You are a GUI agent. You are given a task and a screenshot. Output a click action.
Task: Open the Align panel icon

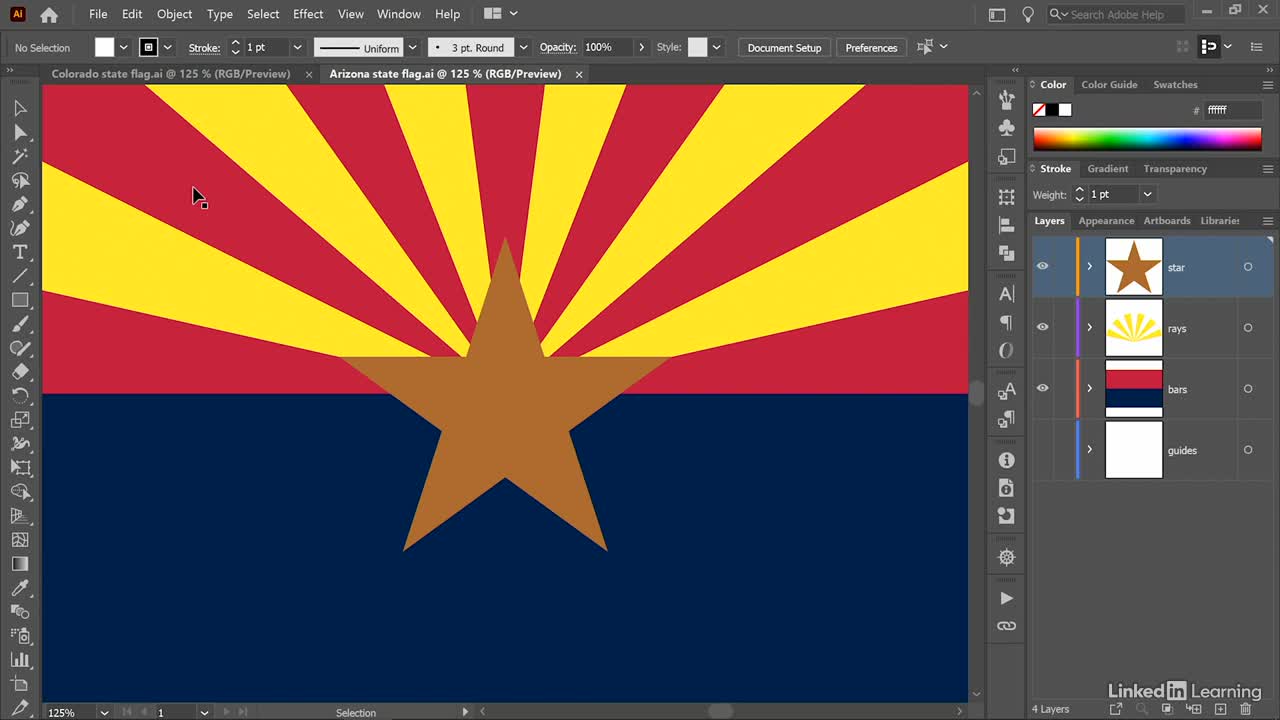pos(1007,226)
